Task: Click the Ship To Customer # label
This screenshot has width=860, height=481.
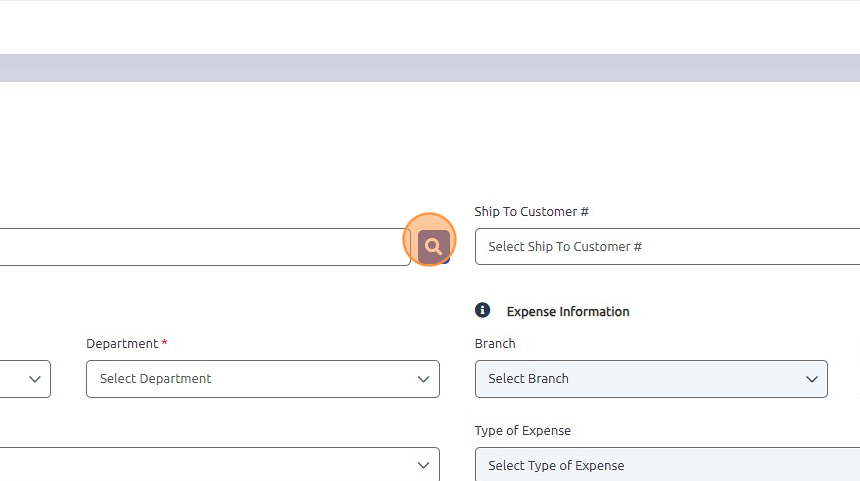Action: pos(531,212)
